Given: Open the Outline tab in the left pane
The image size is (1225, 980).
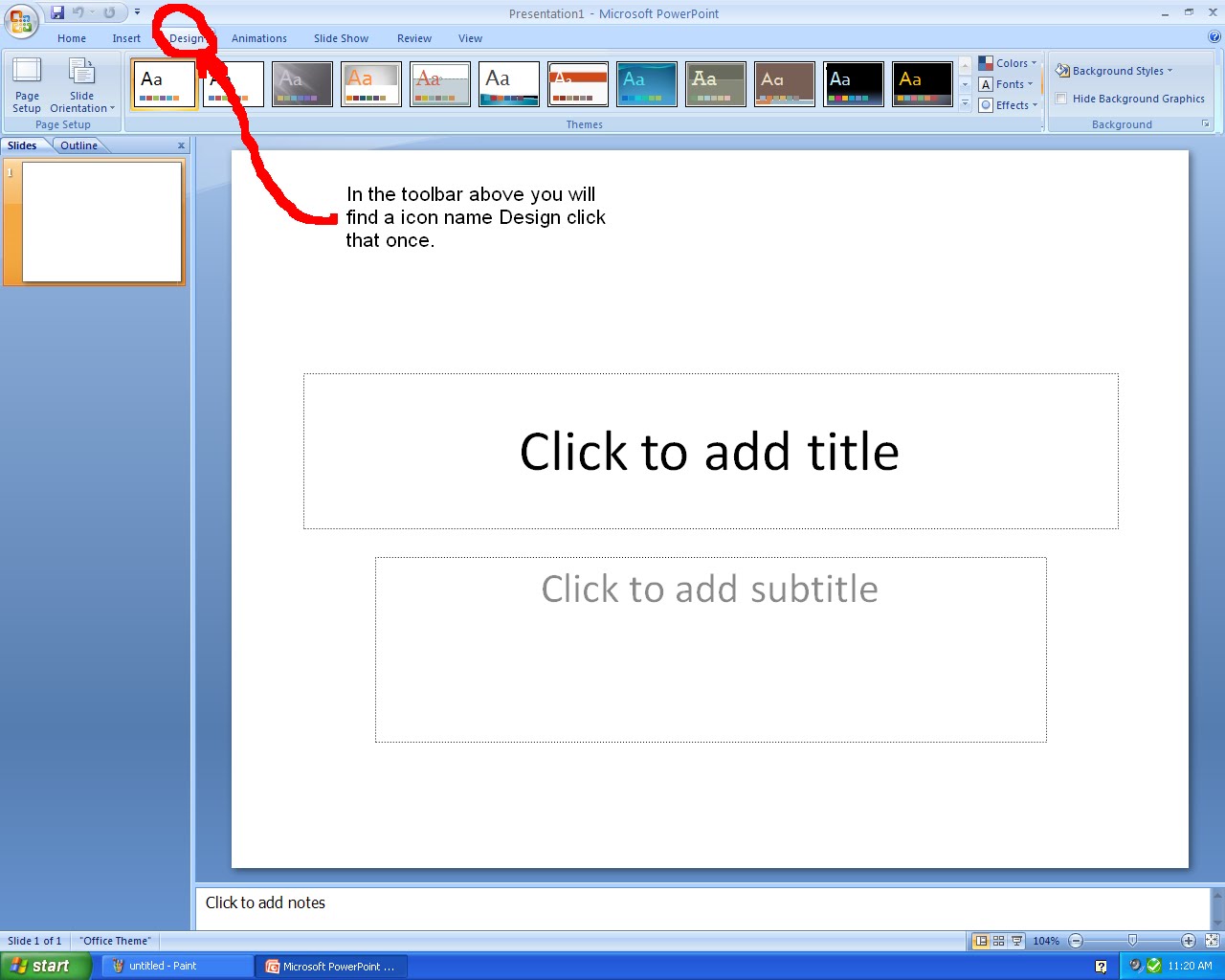Looking at the screenshot, I should click(x=78, y=145).
